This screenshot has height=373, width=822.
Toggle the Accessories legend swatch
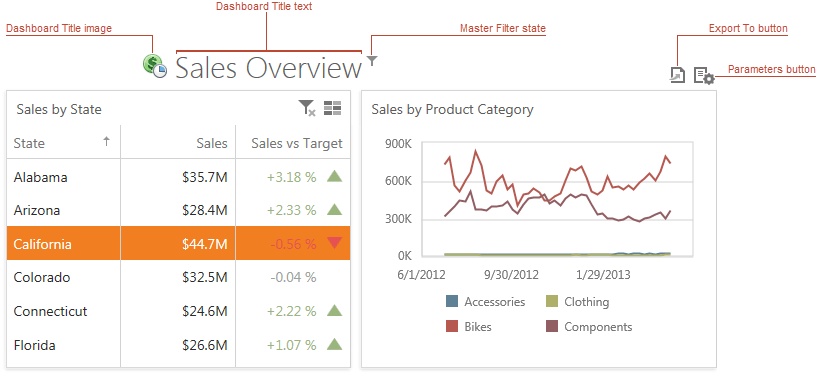pyautogui.click(x=452, y=301)
